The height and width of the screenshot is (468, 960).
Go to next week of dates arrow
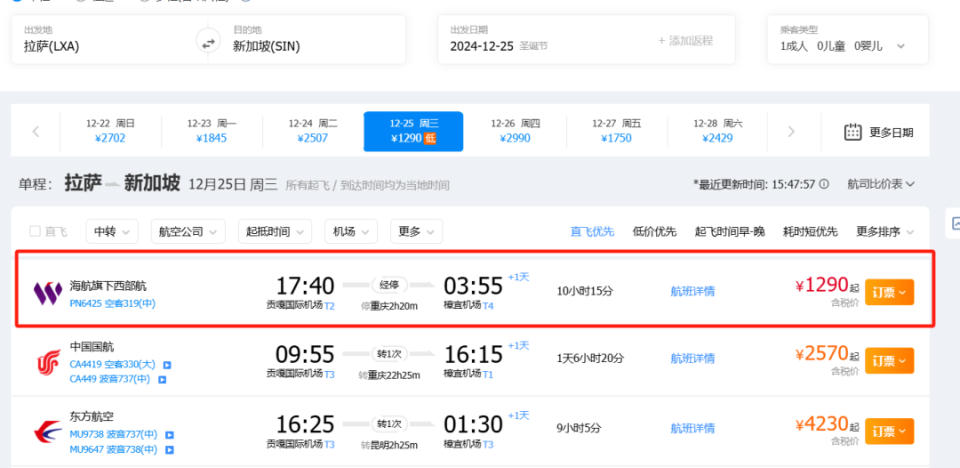coord(791,131)
